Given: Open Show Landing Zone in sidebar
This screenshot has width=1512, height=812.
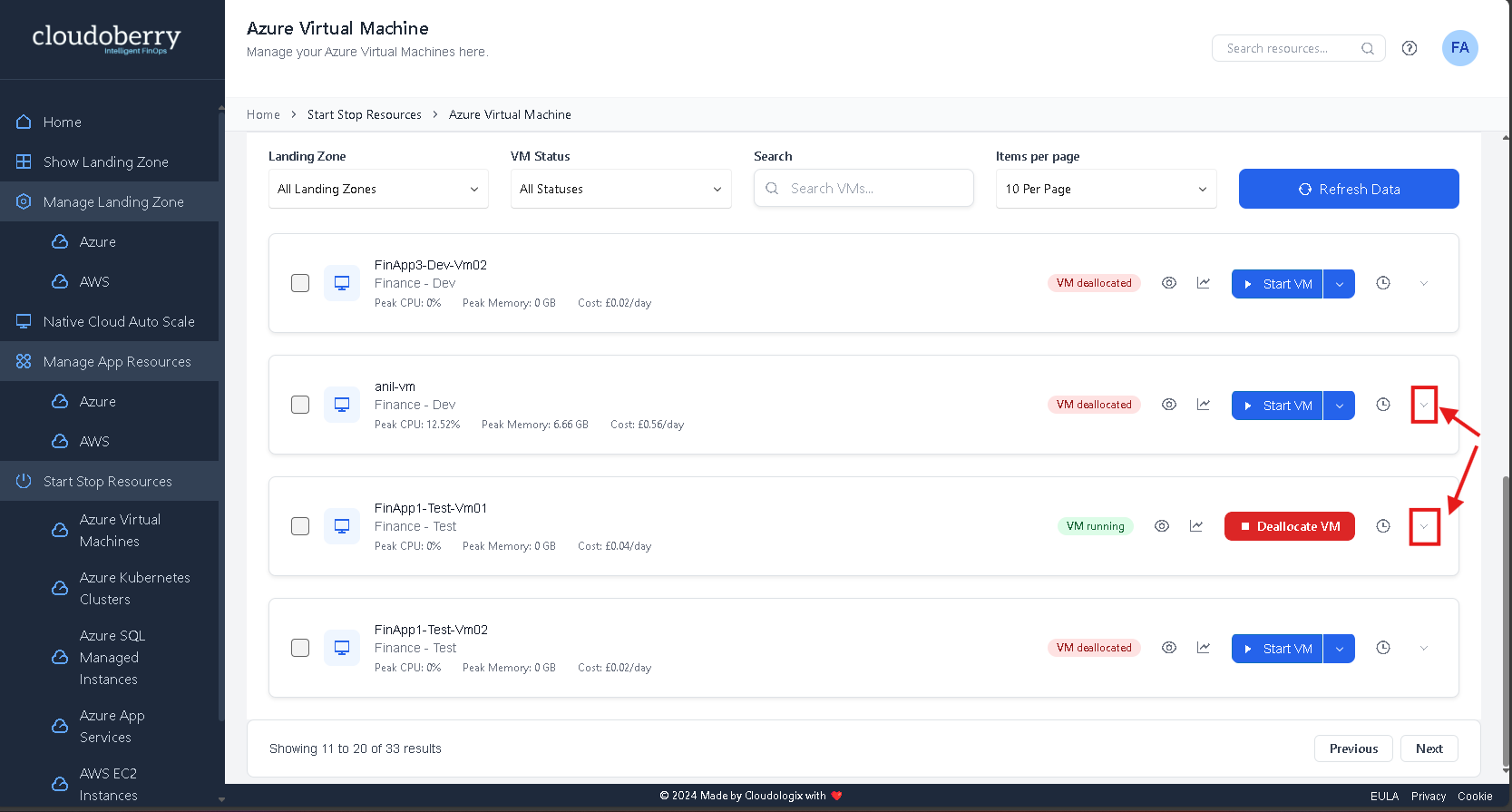Looking at the screenshot, I should (109, 161).
